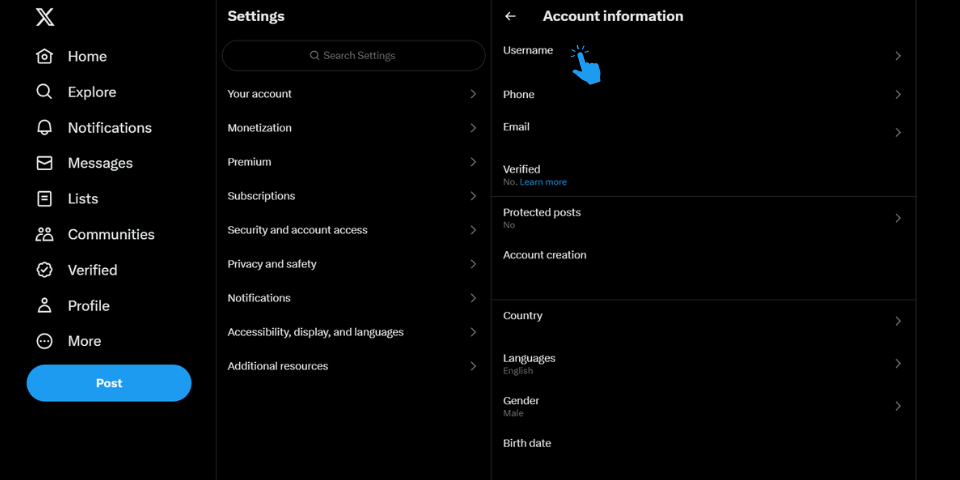Click the X logo icon
This screenshot has width=960, height=480.
(x=45, y=17)
